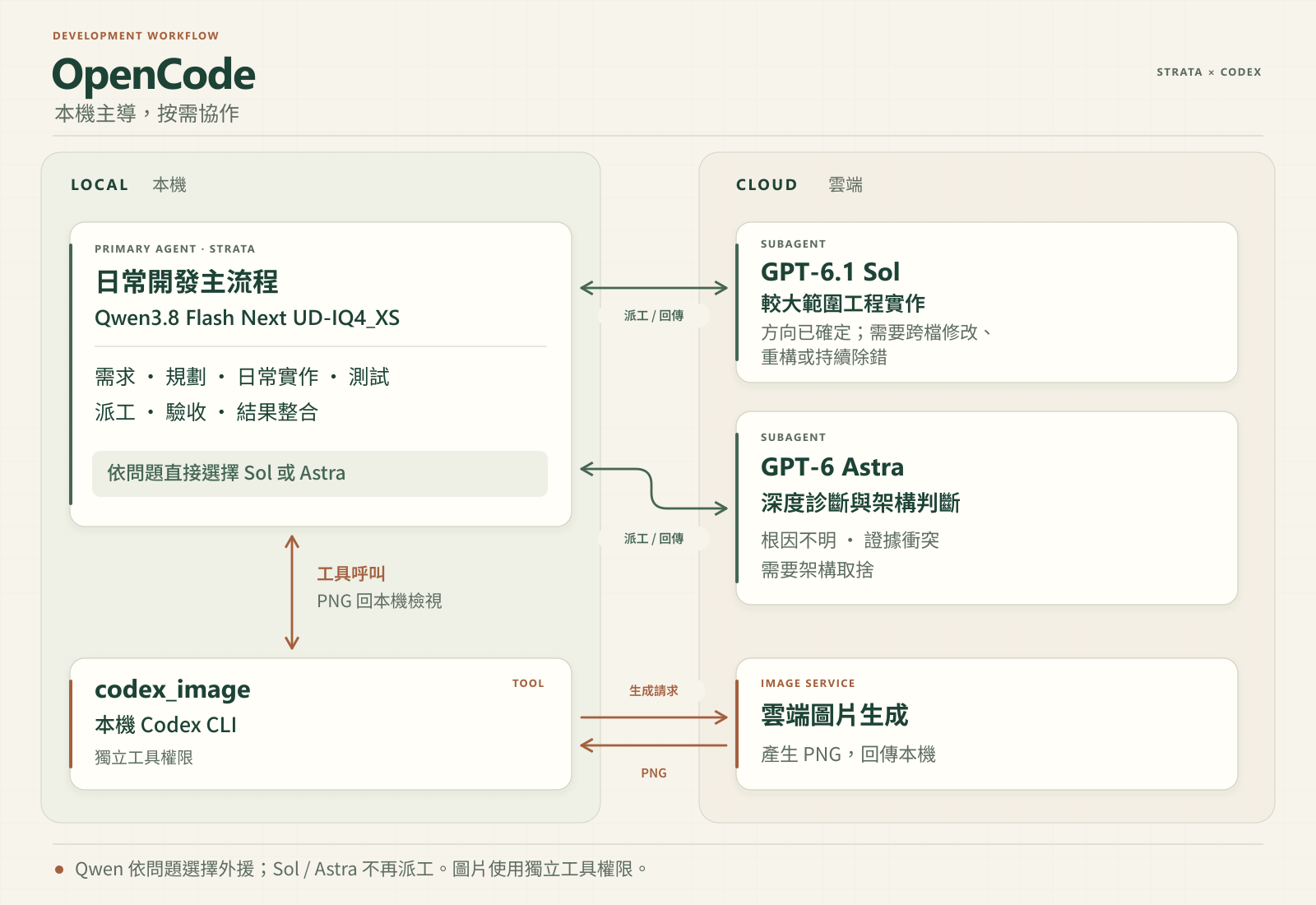Click the OpenCode main title
This screenshot has height=905, width=1316.
tap(154, 76)
